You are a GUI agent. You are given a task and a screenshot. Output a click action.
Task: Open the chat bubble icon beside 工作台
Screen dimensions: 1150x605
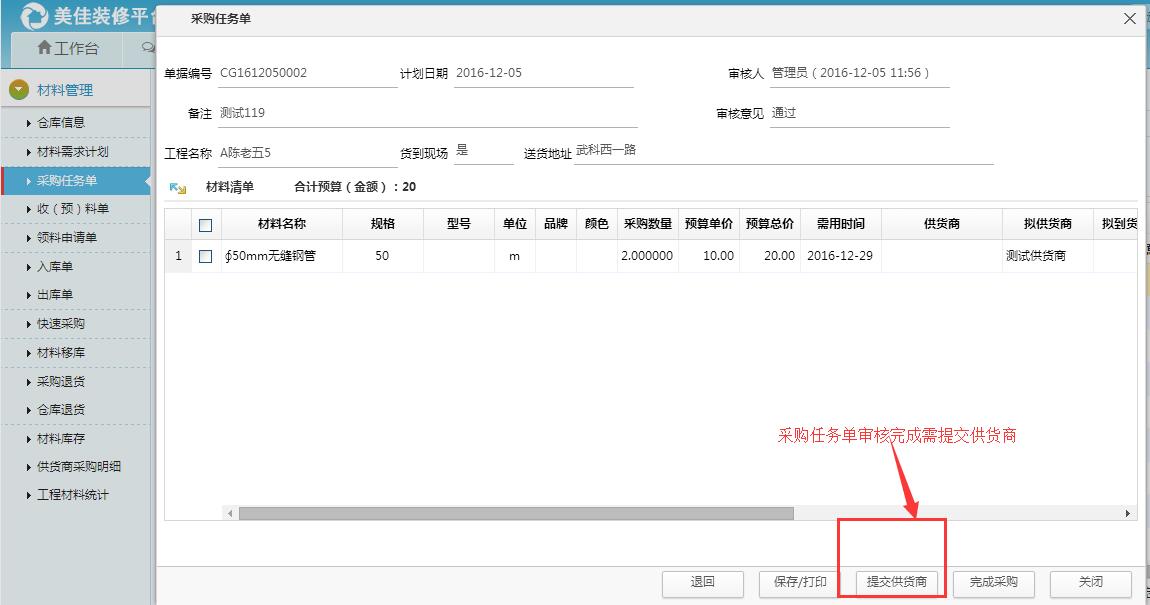coord(146,47)
